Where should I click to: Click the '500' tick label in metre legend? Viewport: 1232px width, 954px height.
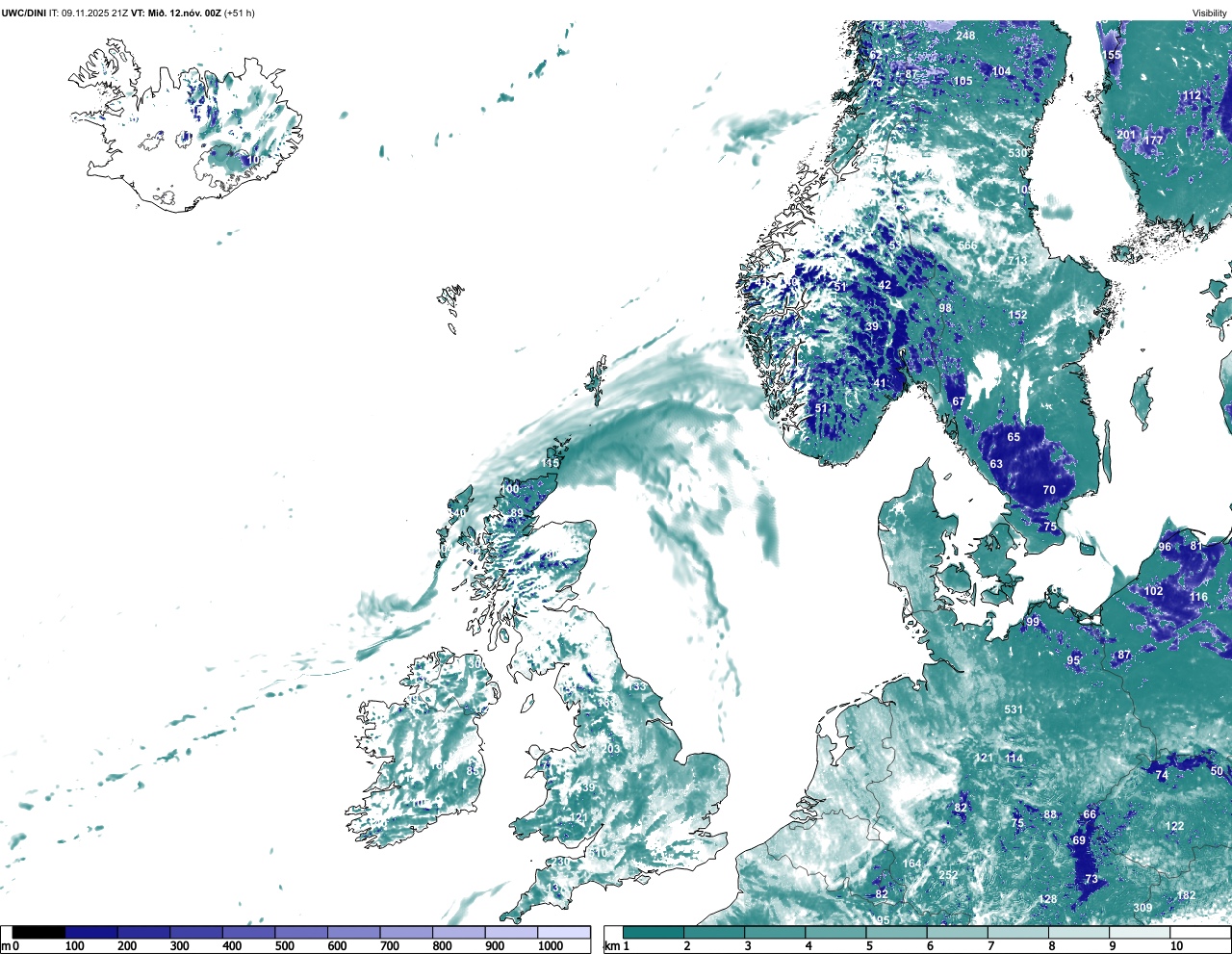(284, 946)
